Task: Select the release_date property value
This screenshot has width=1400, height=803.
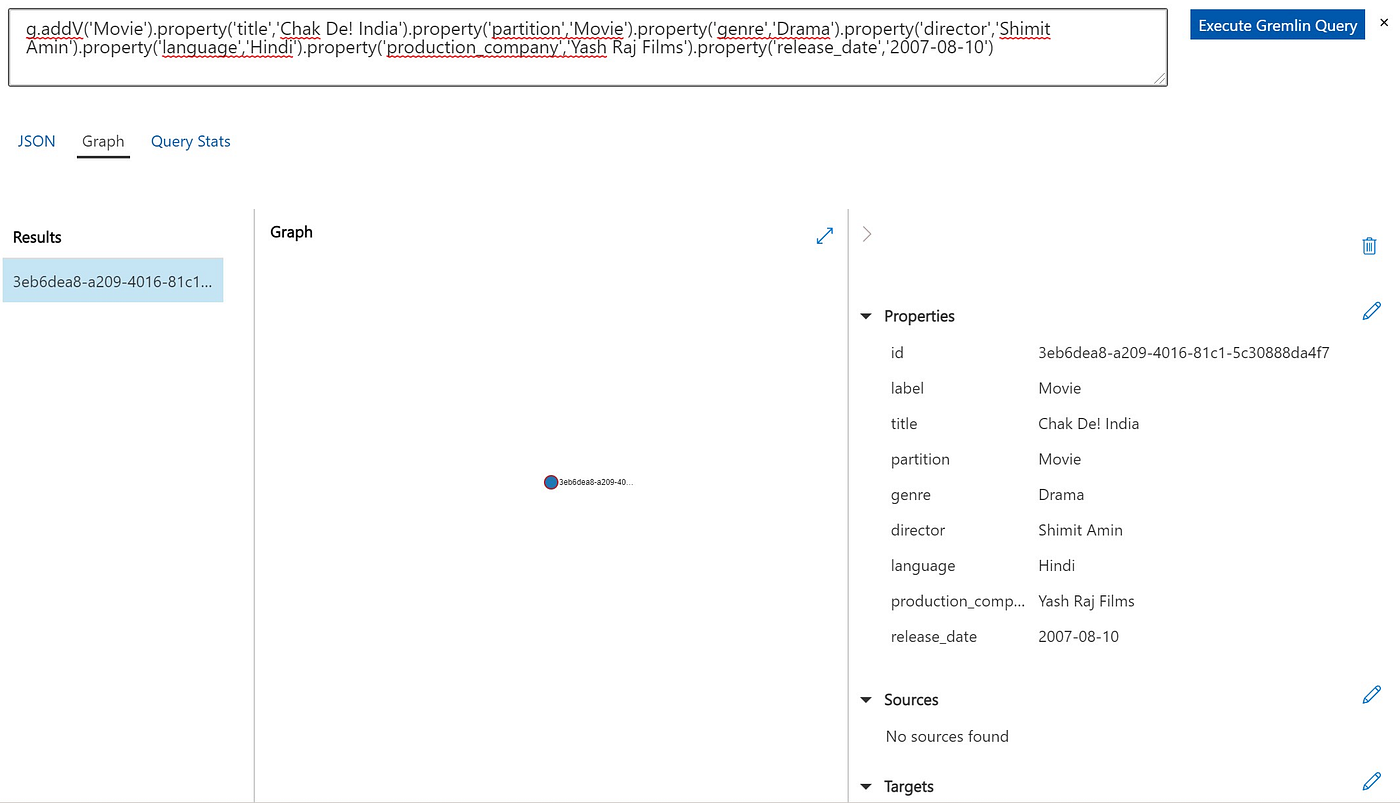Action: tap(1078, 636)
